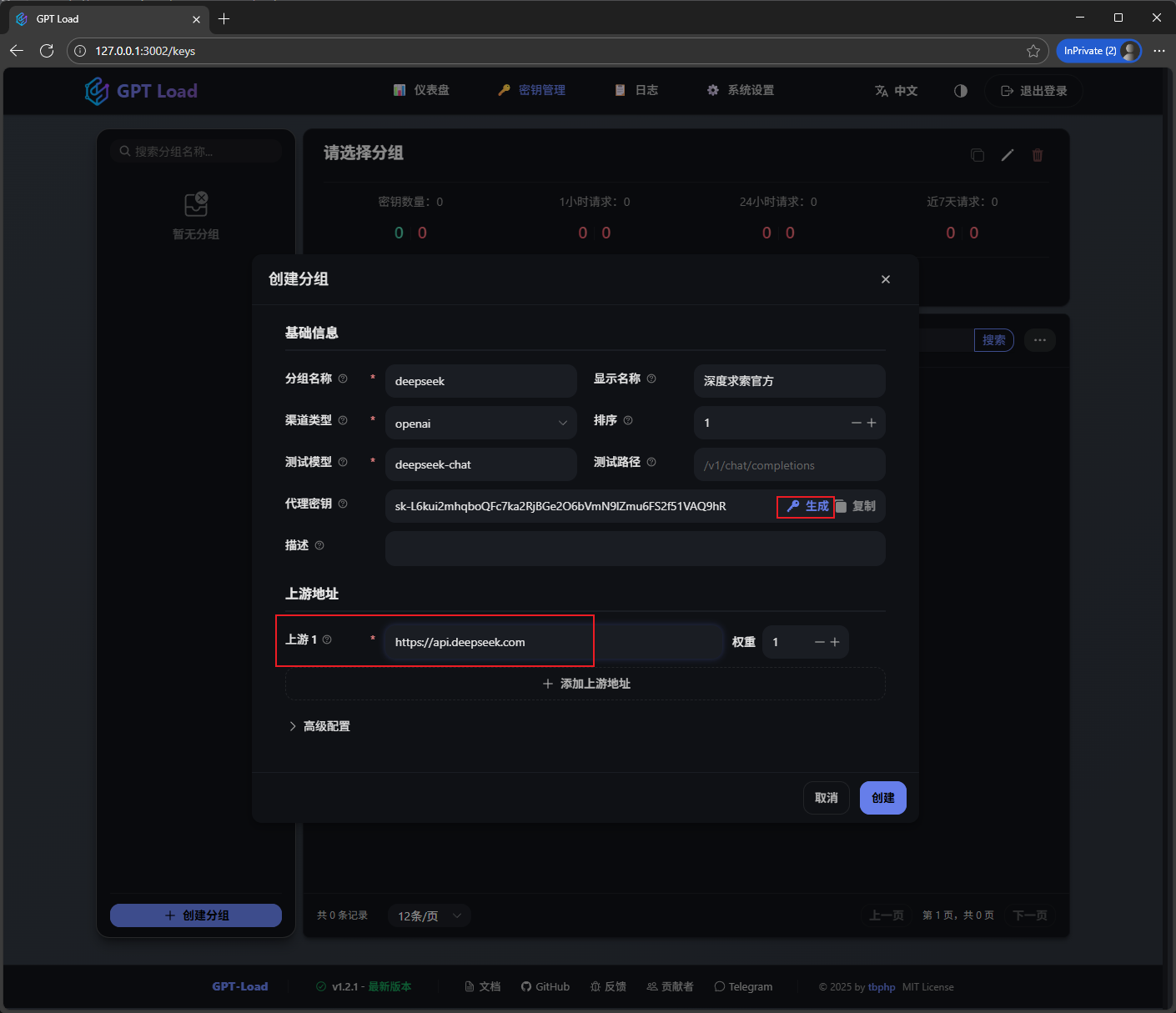Decrease the 权重 value with minus
This screenshot has height=1013, width=1176.
pos(819,642)
